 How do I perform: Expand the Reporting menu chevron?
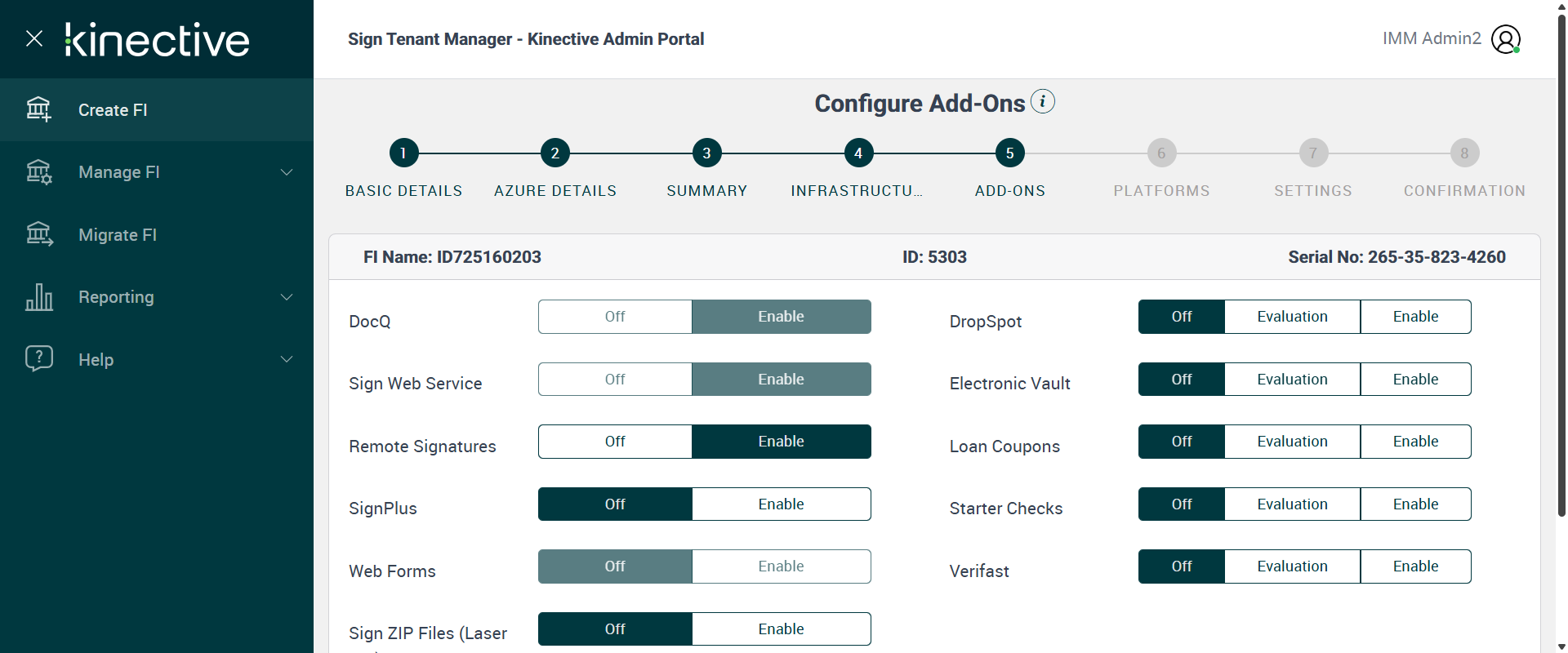click(287, 297)
